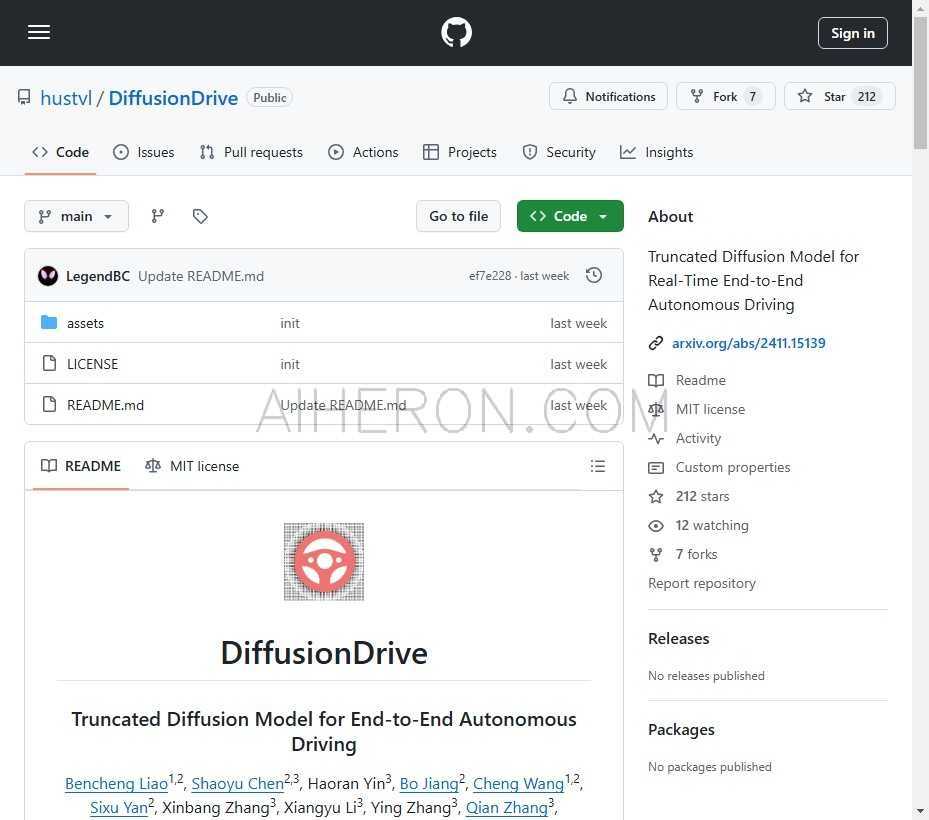
Task: Click the vertical page scrollbar thumb
Action: (920, 83)
